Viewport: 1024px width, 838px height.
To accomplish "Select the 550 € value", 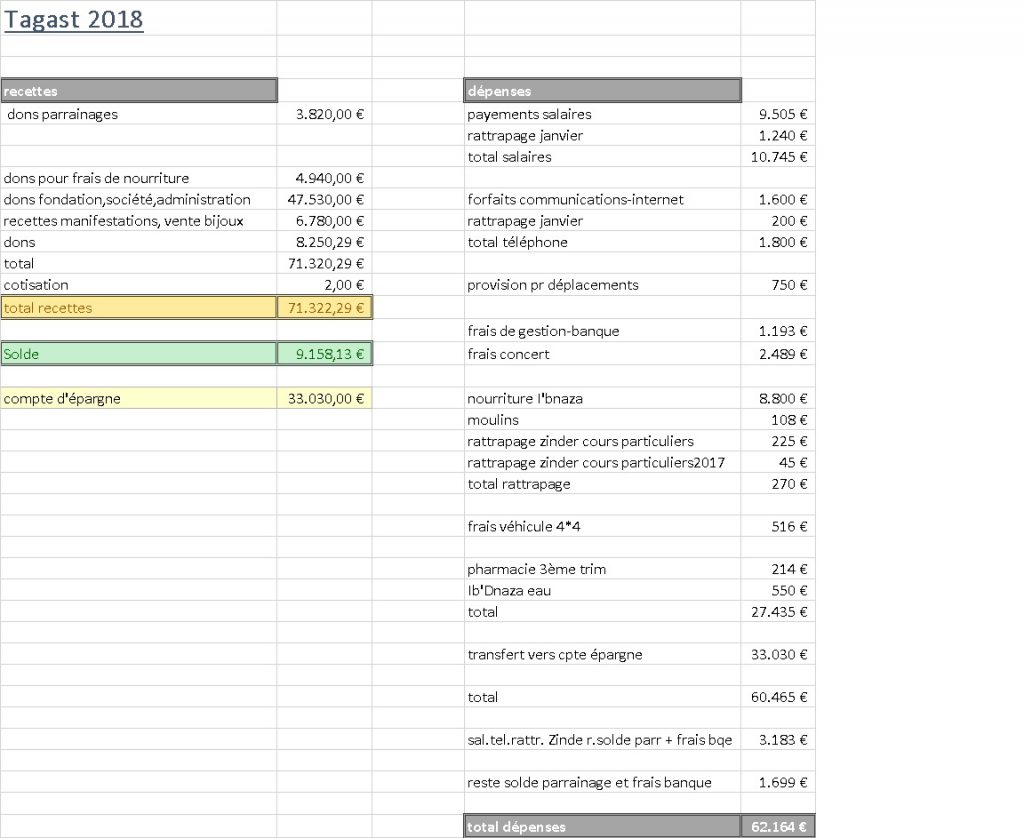I will point(789,591).
